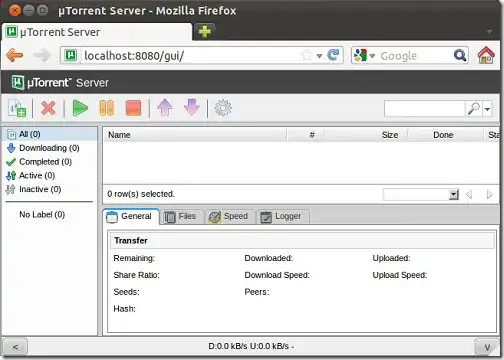The image size is (504, 360).
Task: Sort by the Name column header
Action: click(195, 135)
